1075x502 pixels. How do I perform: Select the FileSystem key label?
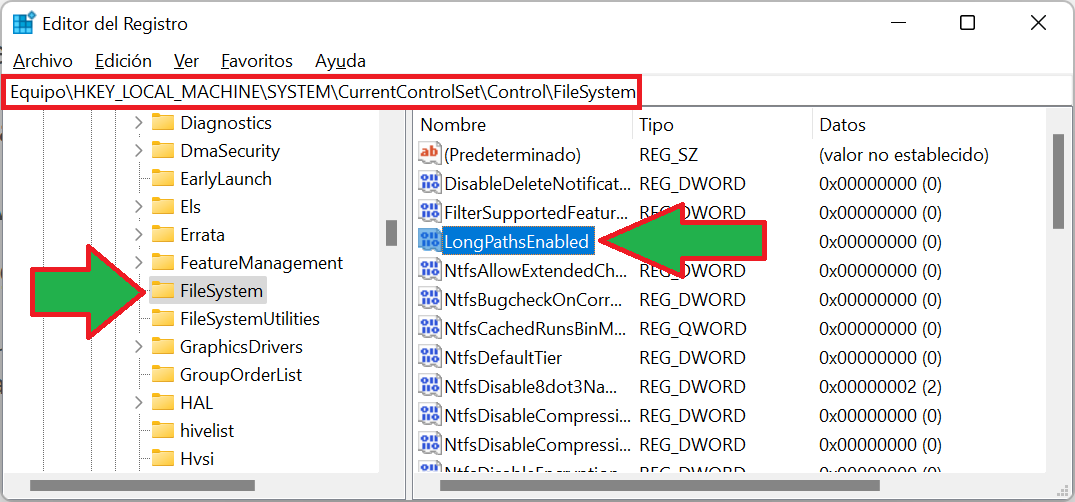pyautogui.click(x=221, y=291)
